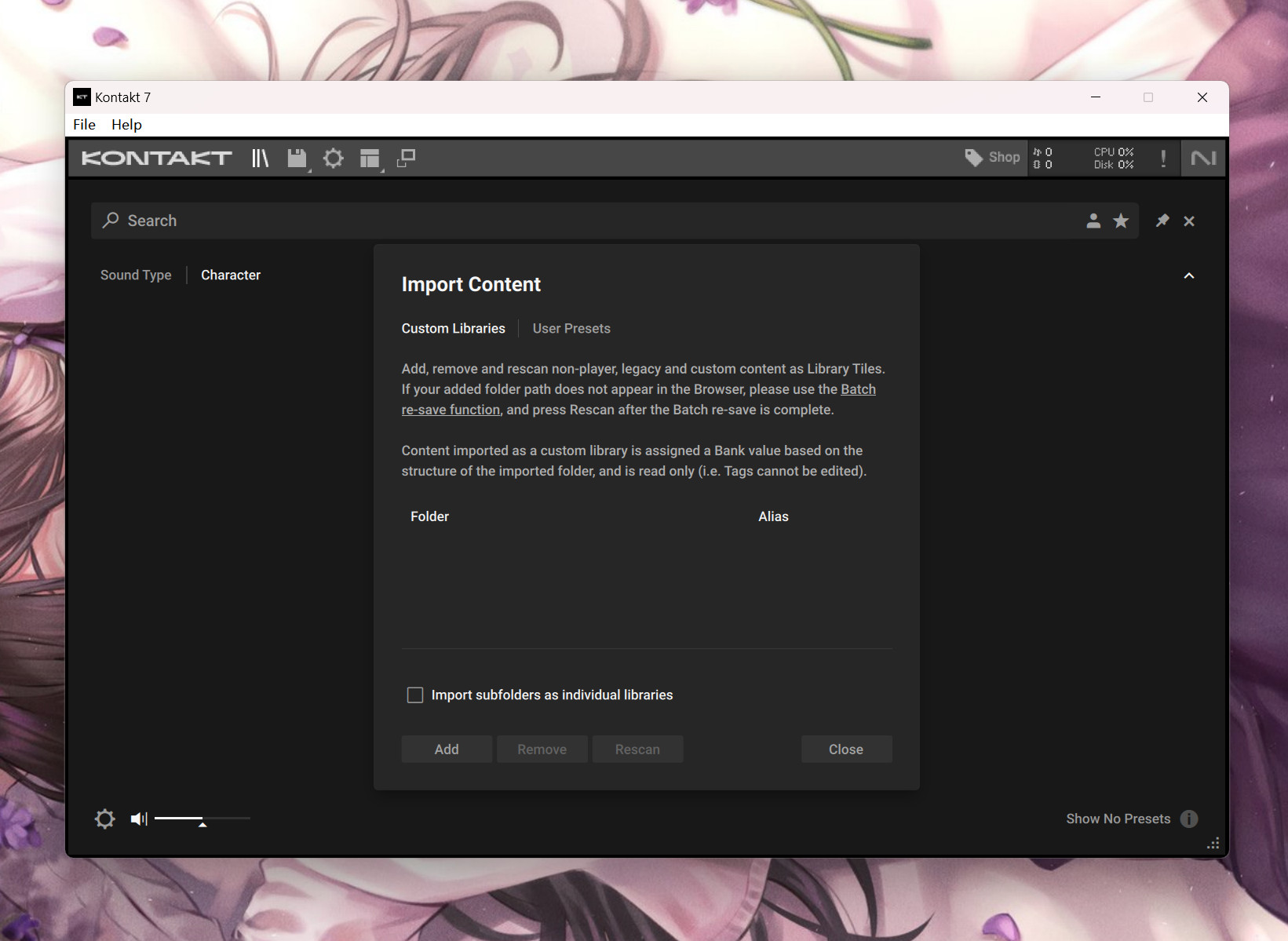Close the Import Content dialog
Screen dimensions: 1288x941
(846, 750)
